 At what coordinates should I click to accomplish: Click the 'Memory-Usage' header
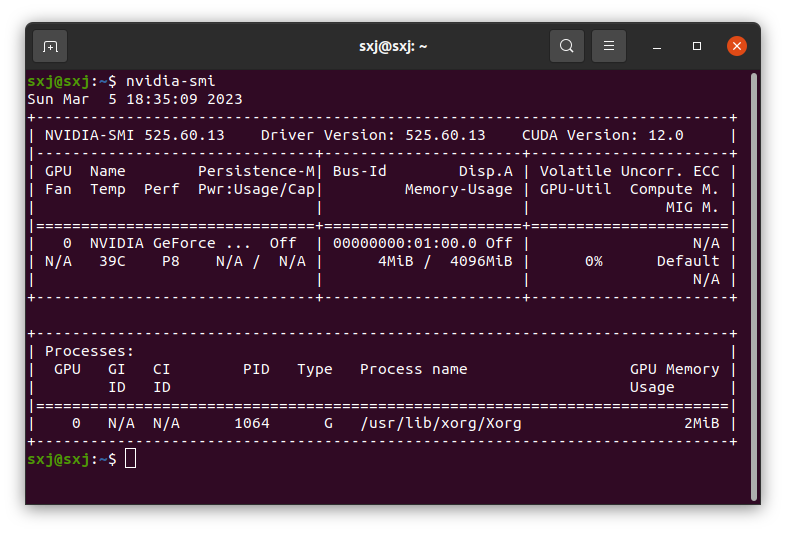(459, 190)
